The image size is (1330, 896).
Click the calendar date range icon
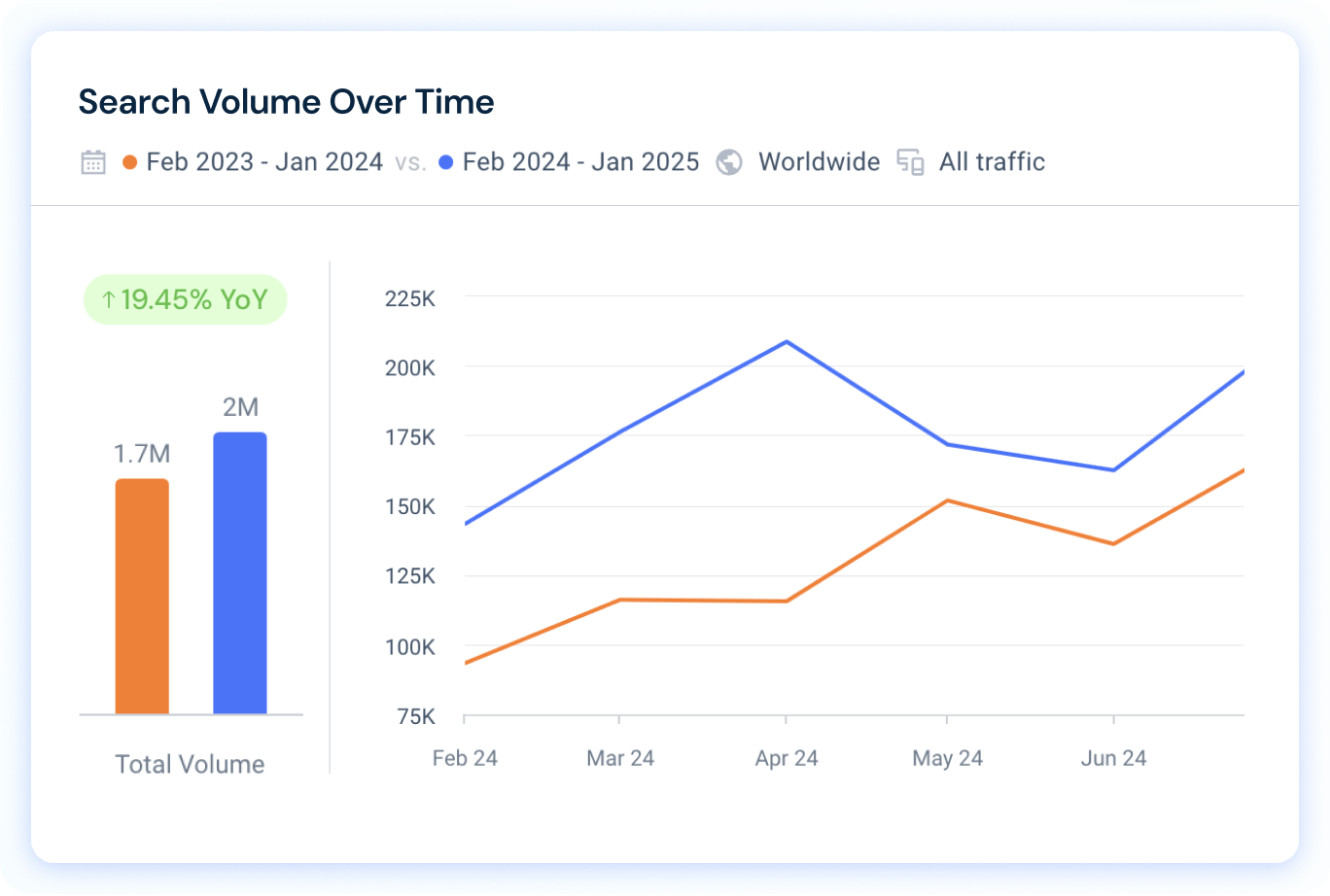pos(93,162)
